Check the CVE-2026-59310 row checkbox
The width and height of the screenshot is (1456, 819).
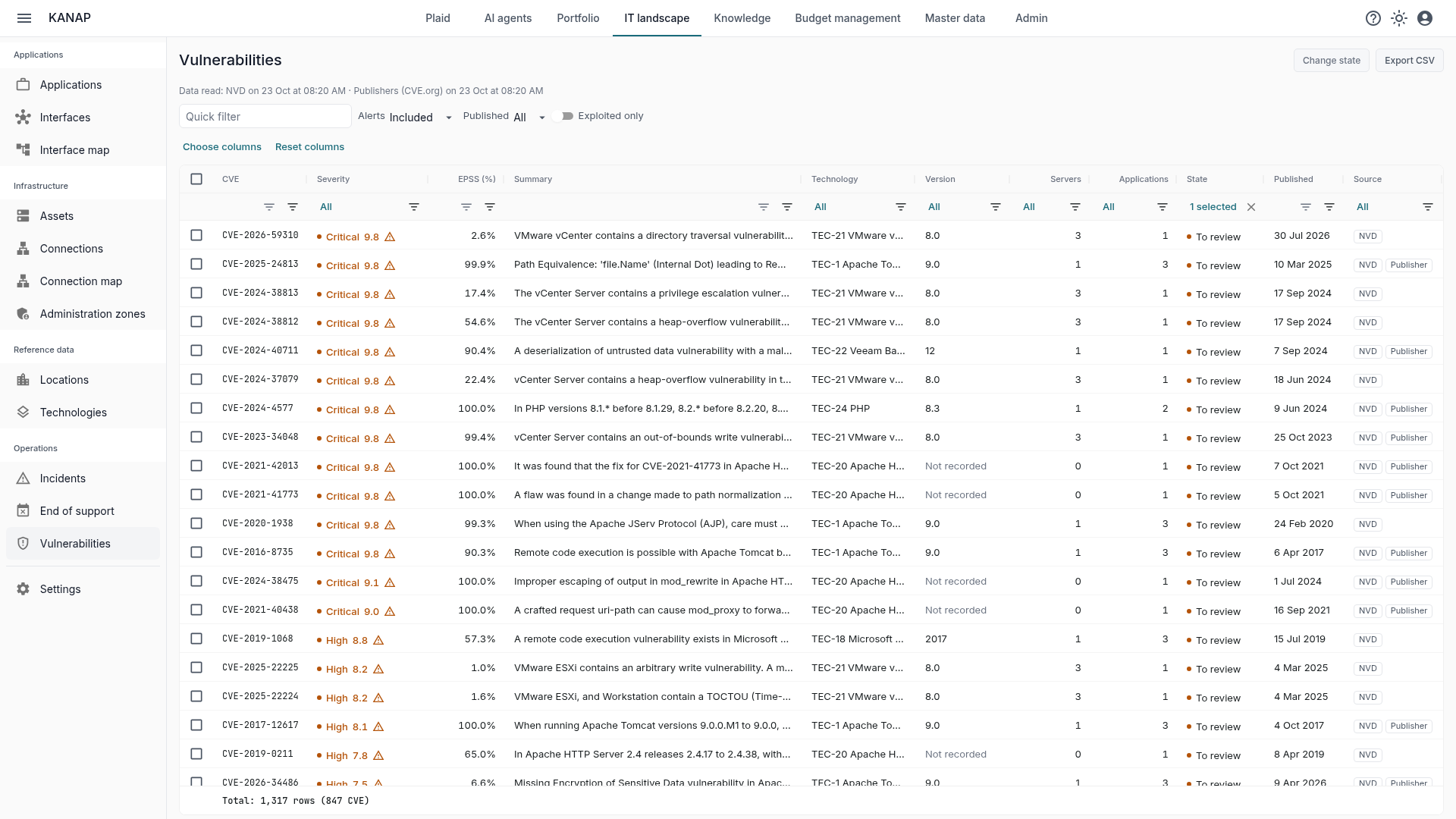tap(196, 235)
